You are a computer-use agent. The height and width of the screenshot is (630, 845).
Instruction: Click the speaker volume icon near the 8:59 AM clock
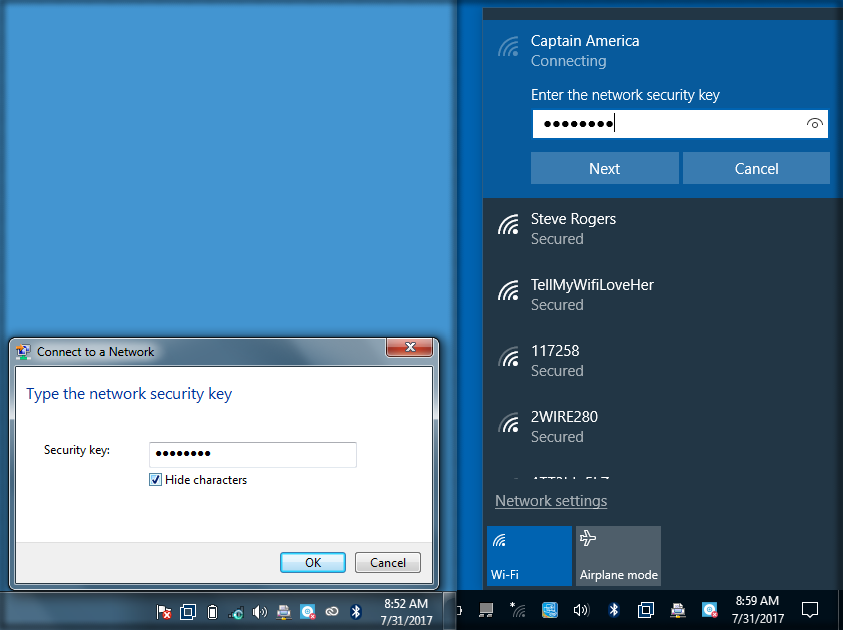(581, 609)
